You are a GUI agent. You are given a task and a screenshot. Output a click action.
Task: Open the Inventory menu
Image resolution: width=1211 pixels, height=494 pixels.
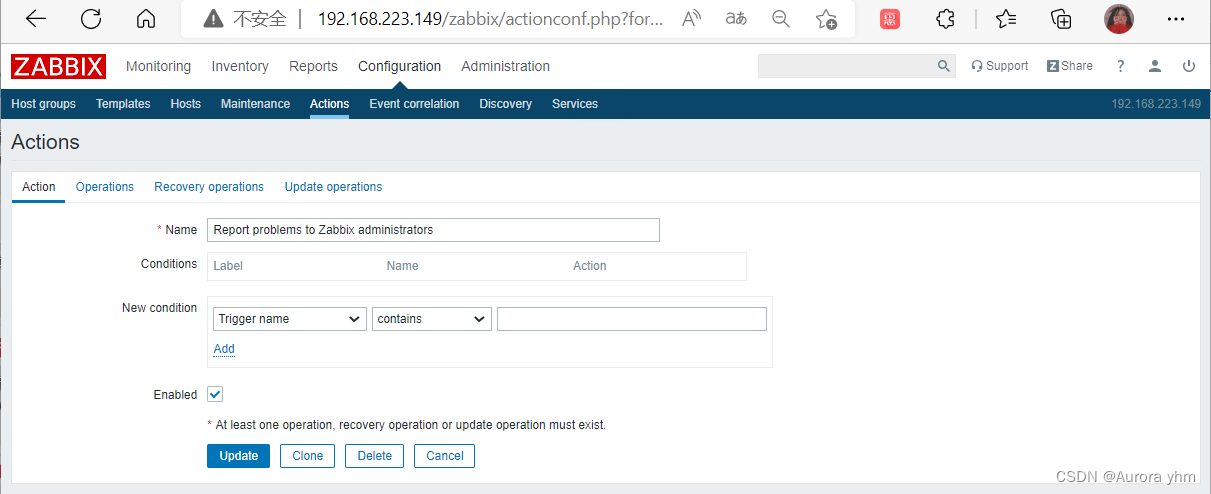[x=240, y=66]
